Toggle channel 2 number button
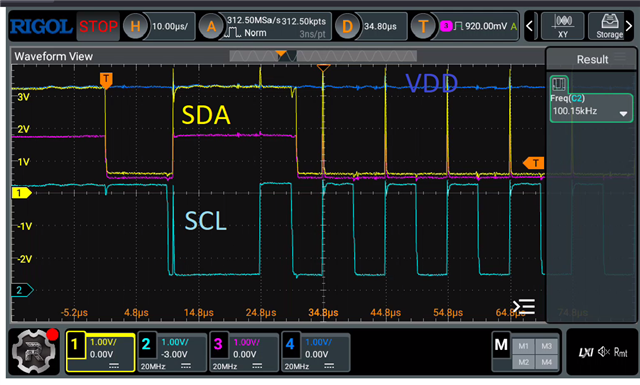The width and height of the screenshot is (640, 385). click(146, 345)
